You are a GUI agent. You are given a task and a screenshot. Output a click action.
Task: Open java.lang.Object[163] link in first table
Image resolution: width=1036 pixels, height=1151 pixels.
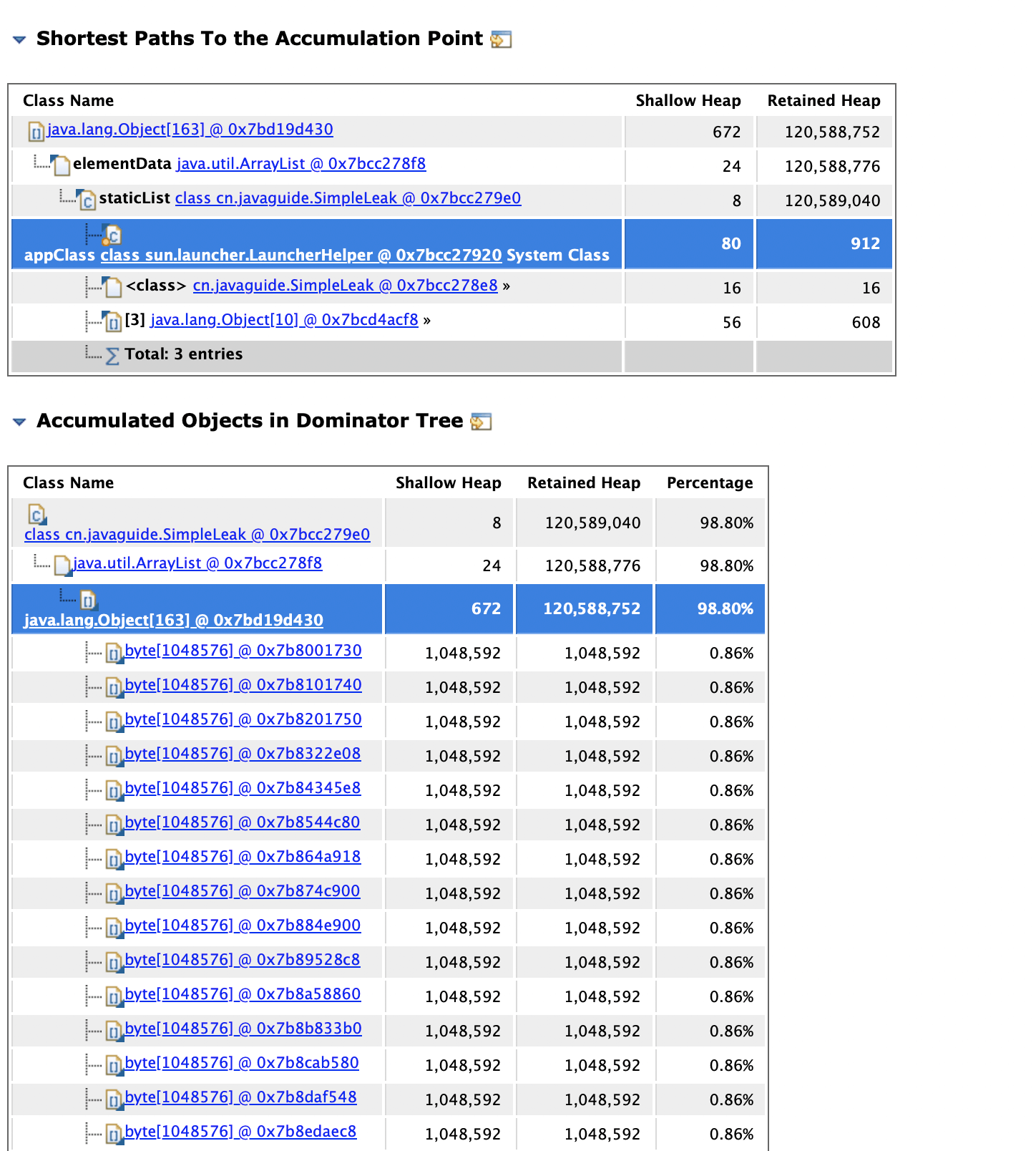click(190, 130)
